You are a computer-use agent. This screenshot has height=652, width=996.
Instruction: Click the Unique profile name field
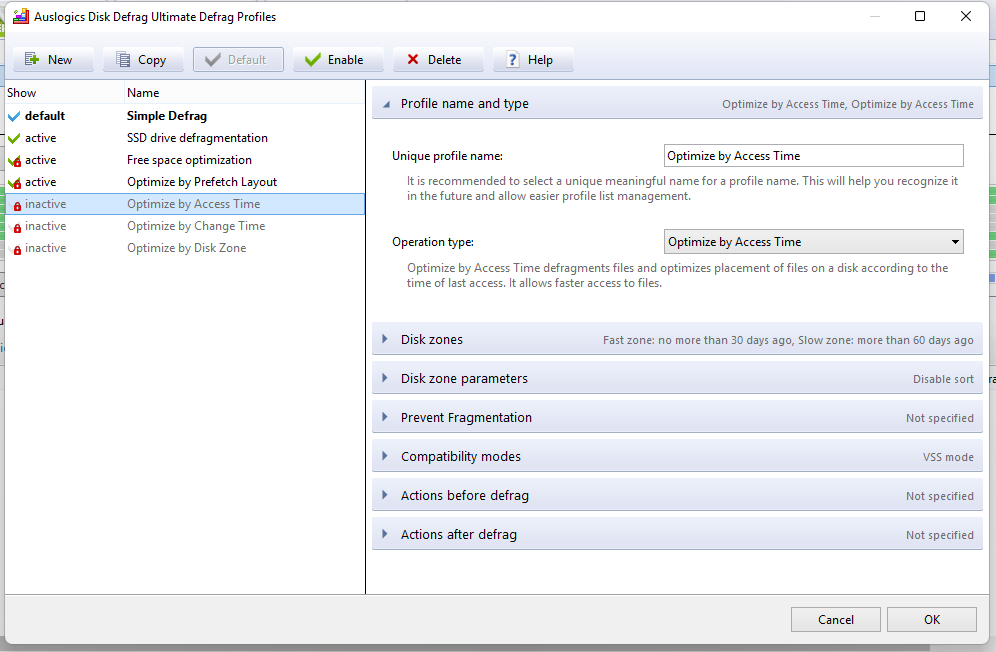click(814, 156)
